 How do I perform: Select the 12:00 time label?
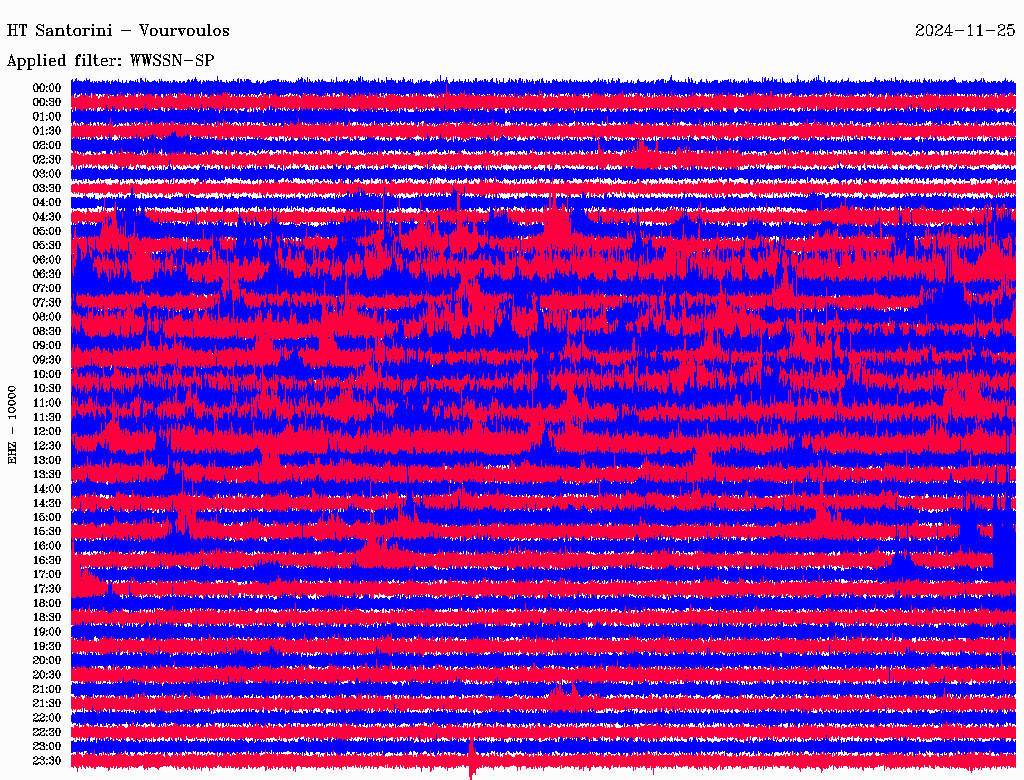point(47,431)
